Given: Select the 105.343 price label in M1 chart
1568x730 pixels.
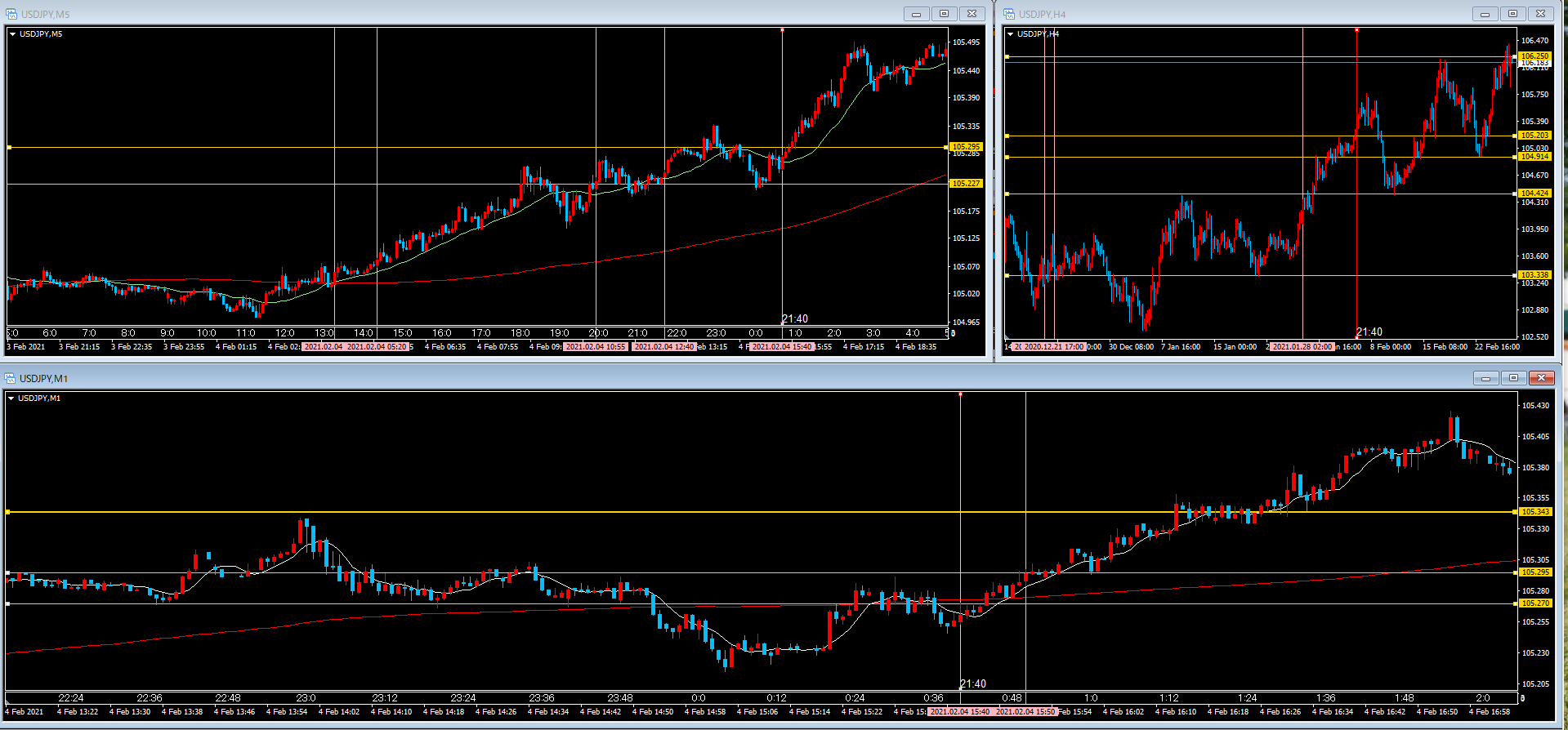Looking at the screenshot, I should coord(1534,512).
